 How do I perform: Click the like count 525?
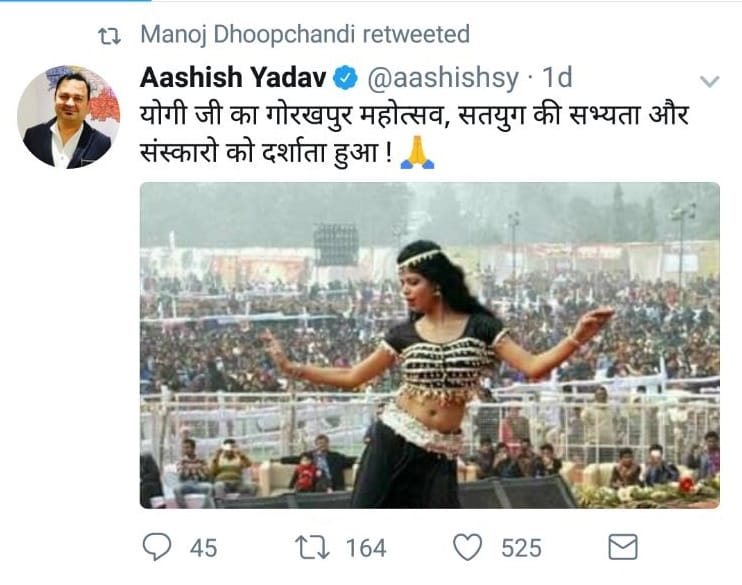522,548
